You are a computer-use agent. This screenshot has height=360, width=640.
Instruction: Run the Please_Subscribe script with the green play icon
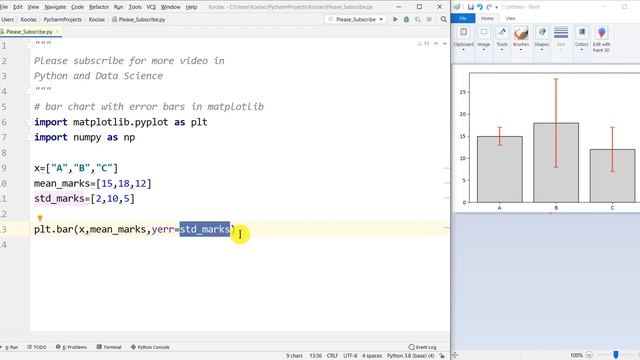395,19
